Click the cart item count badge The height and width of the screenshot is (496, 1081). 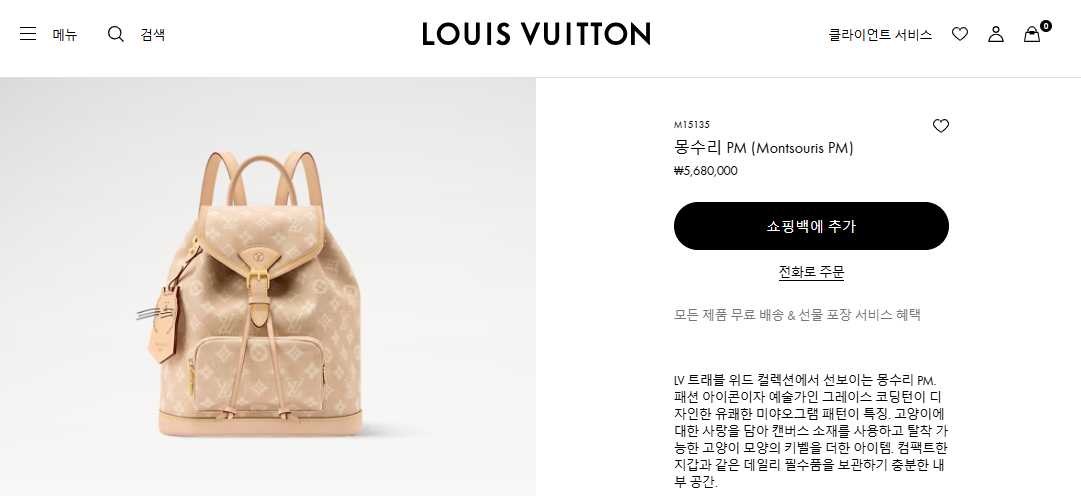[x=1046, y=26]
